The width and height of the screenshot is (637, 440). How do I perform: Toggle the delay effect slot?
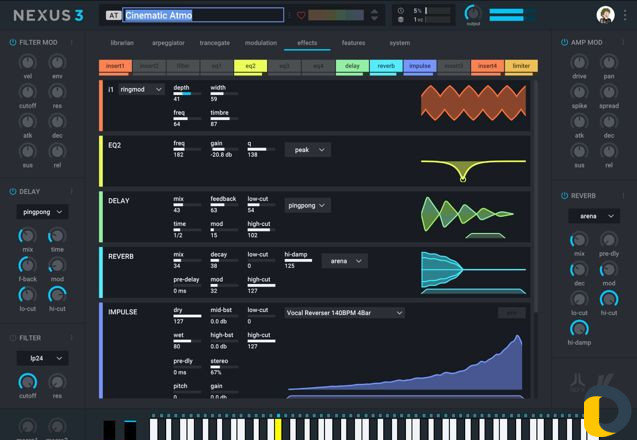click(352, 66)
